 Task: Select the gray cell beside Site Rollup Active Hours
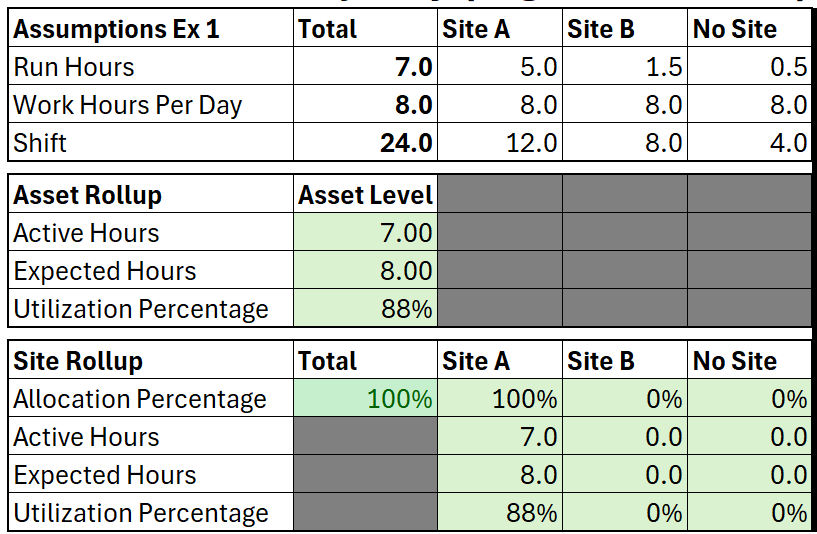(x=365, y=436)
